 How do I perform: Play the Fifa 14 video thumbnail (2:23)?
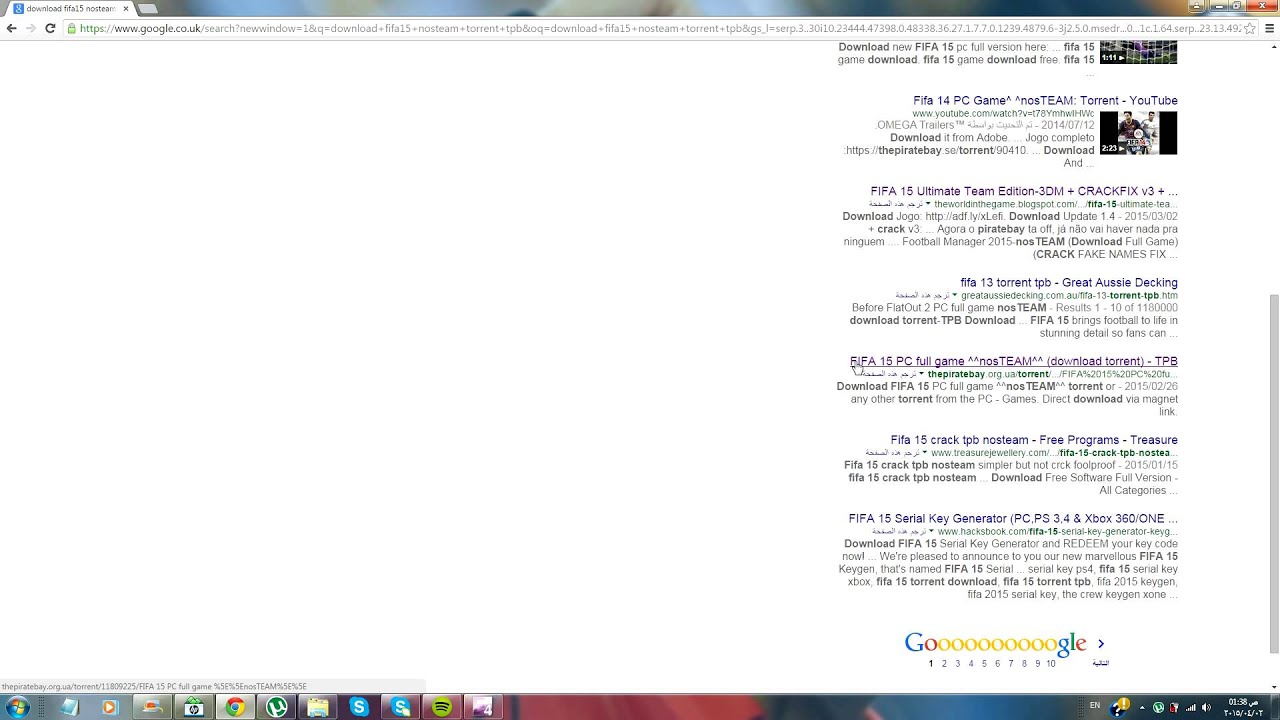[x=1139, y=133]
